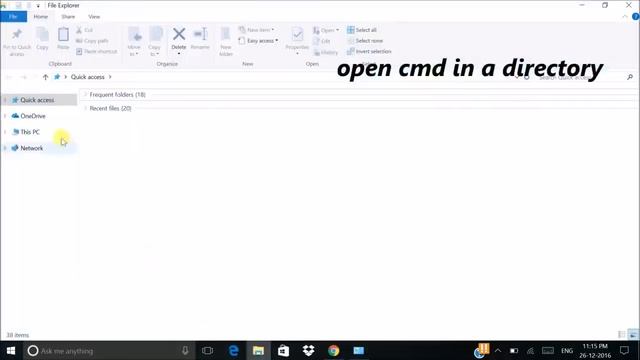Click History in Open group
The width and height of the screenshot is (640, 360).
pyautogui.click(x=325, y=52)
